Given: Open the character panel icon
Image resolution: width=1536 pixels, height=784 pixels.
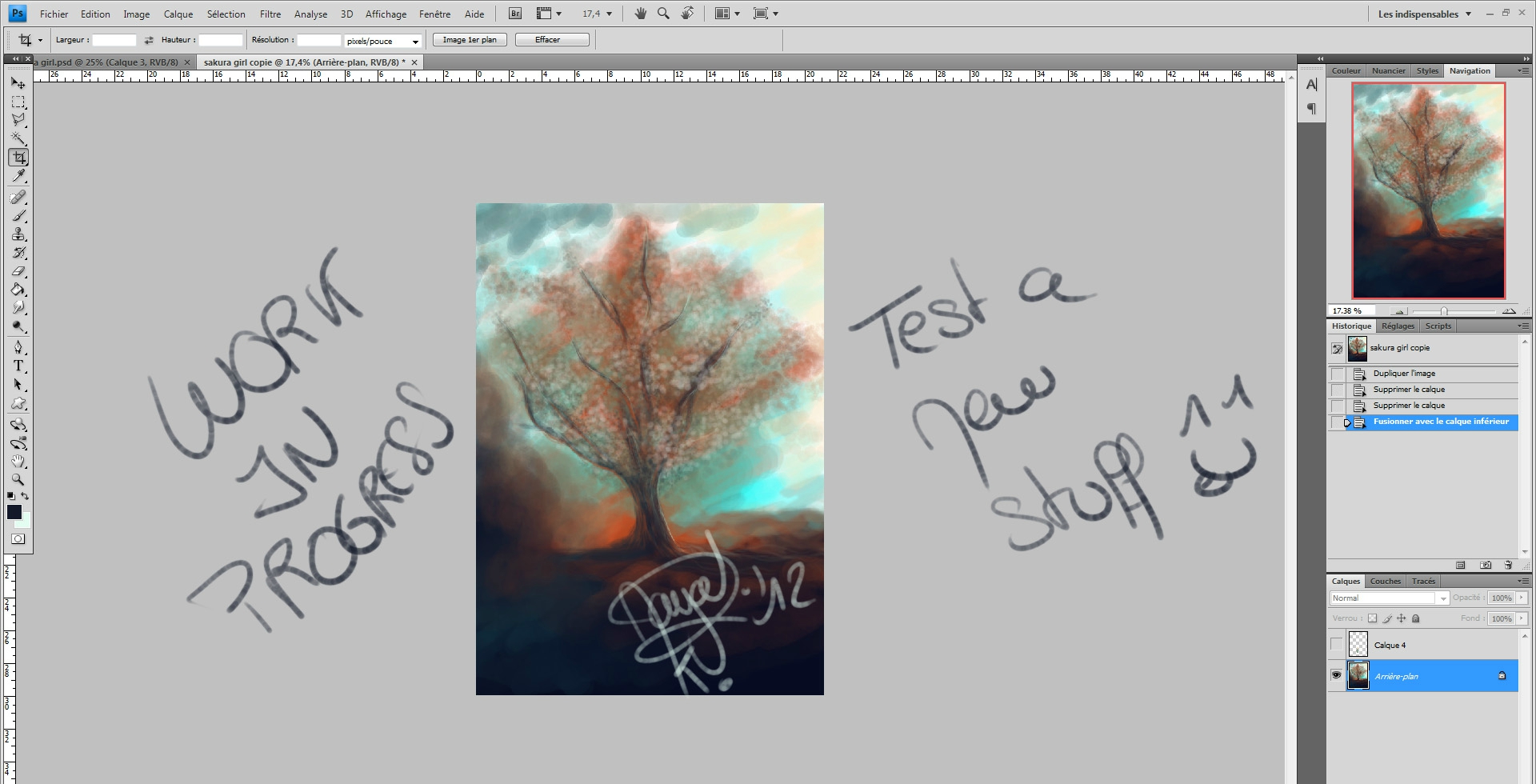Looking at the screenshot, I should tap(1311, 85).
